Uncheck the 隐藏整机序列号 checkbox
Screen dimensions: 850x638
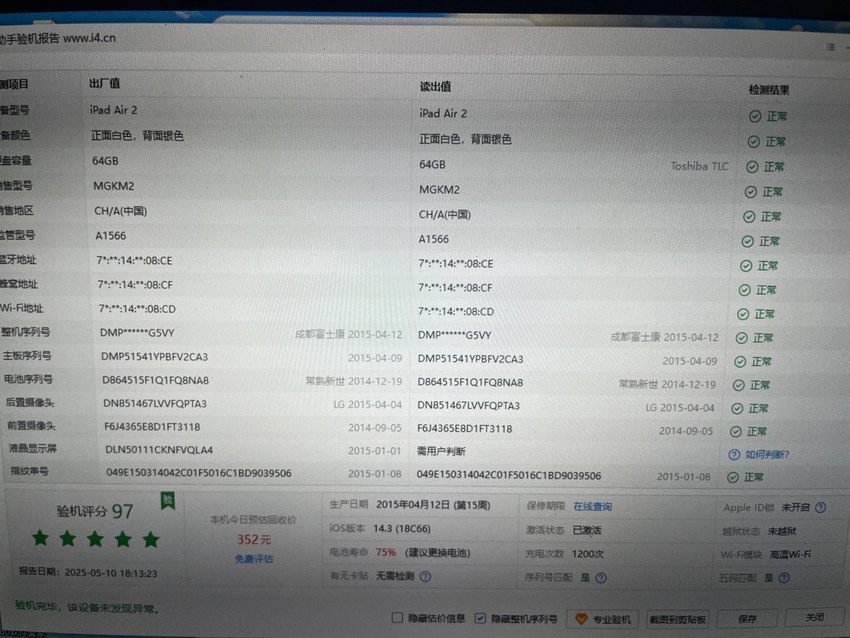(480, 618)
